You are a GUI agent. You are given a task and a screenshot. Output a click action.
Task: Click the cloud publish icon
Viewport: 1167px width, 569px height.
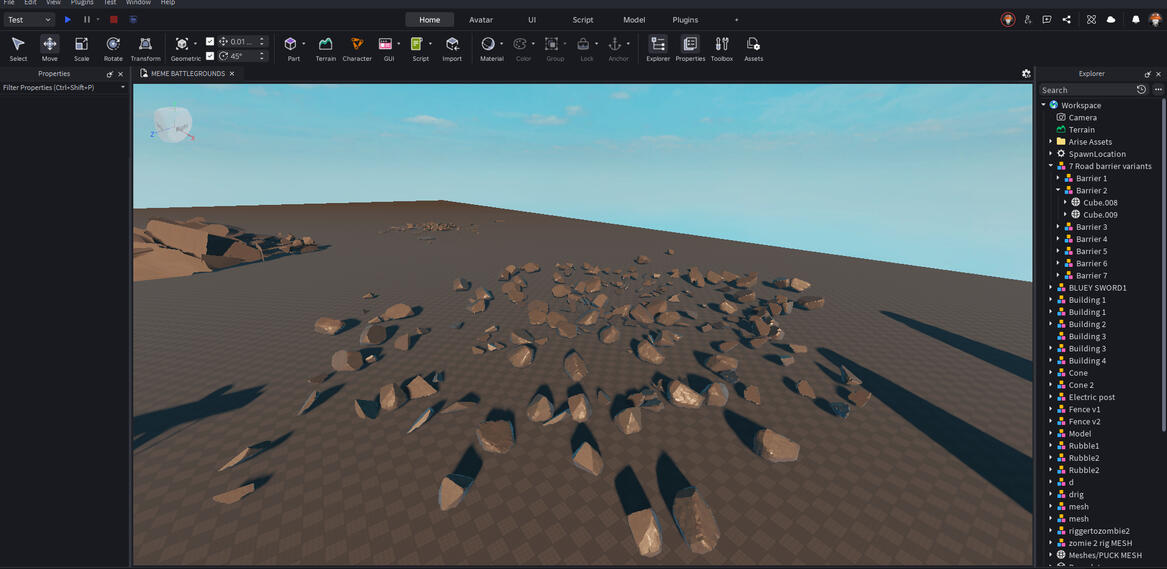[1111, 19]
